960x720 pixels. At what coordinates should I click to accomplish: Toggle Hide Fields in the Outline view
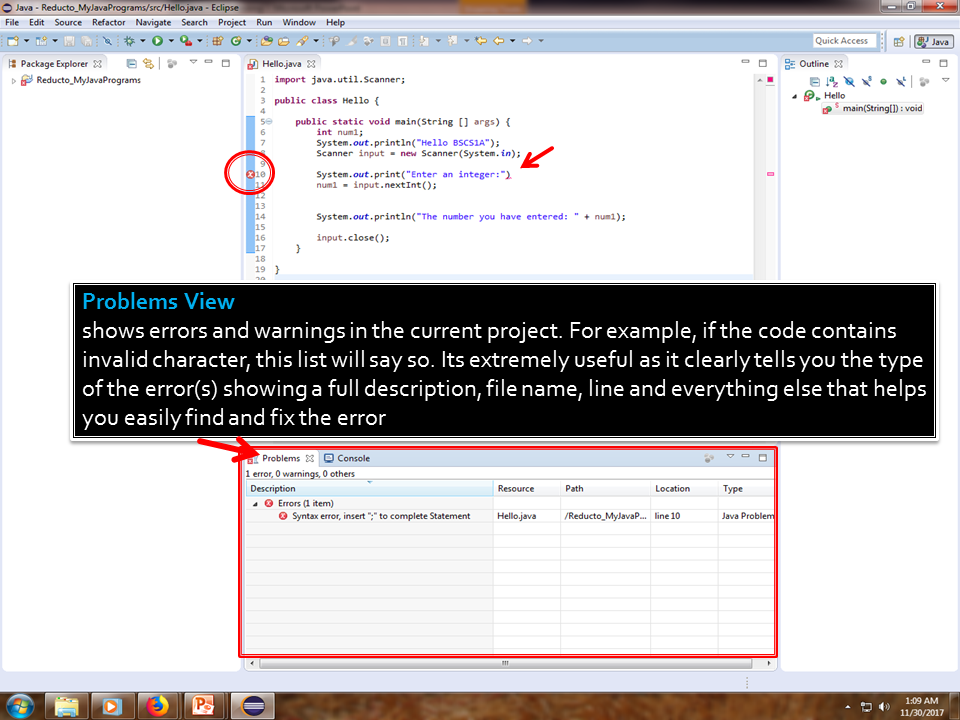[848, 81]
